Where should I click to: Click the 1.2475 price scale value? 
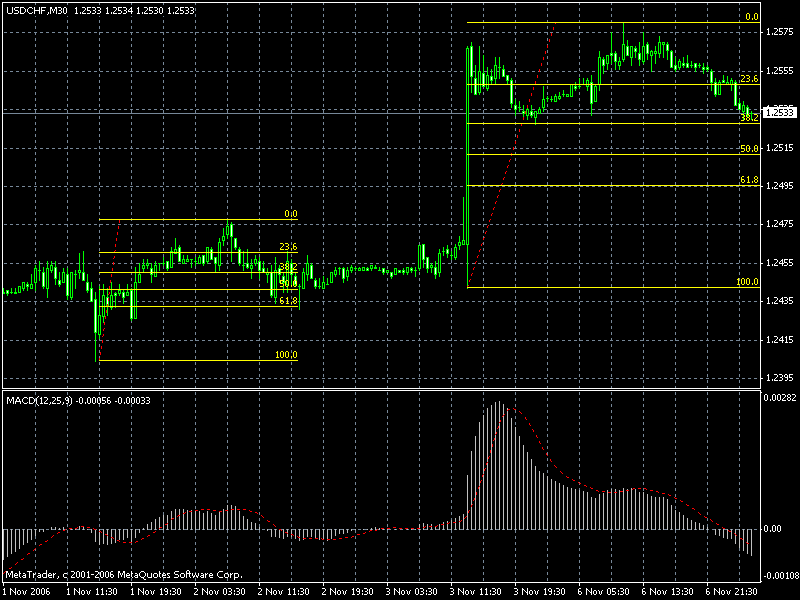point(779,224)
